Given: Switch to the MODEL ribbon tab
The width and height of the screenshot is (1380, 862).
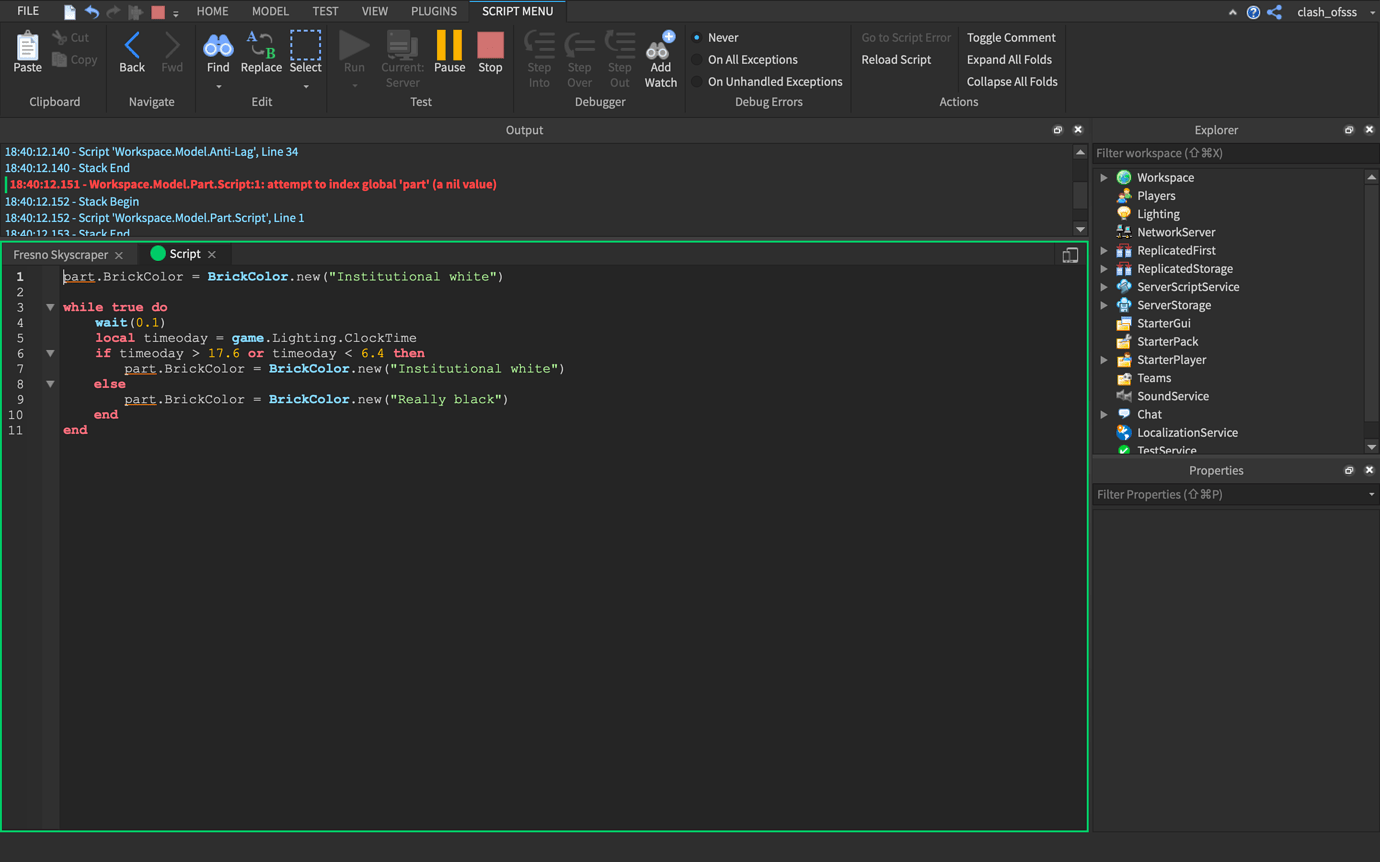Looking at the screenshot, I should click(x=269, y=11).
